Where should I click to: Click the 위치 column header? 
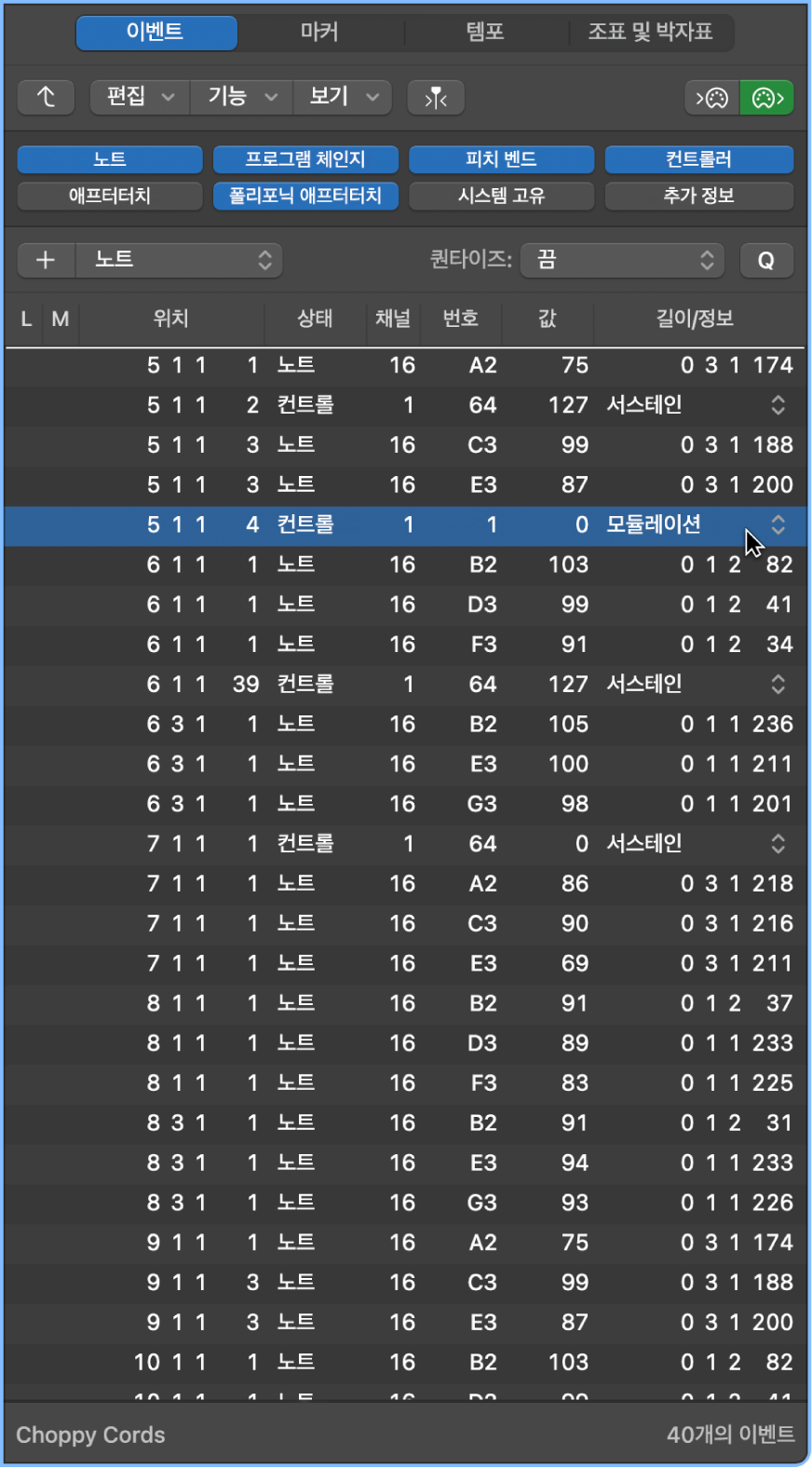coord(171,320)
